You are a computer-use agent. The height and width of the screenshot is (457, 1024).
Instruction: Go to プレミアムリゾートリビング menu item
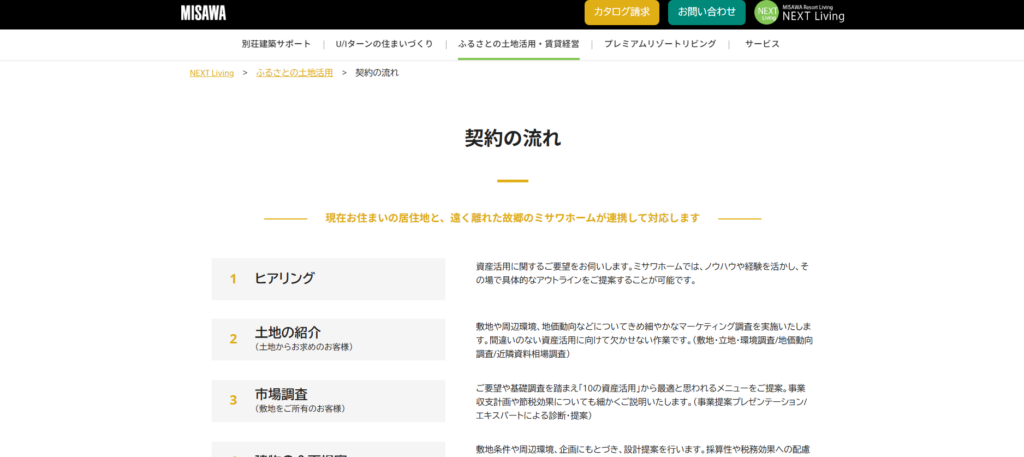(x=659, y=44)
